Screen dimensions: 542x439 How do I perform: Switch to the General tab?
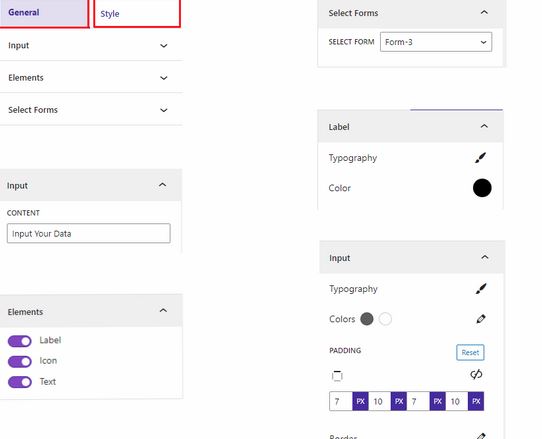tap(44, 13)
